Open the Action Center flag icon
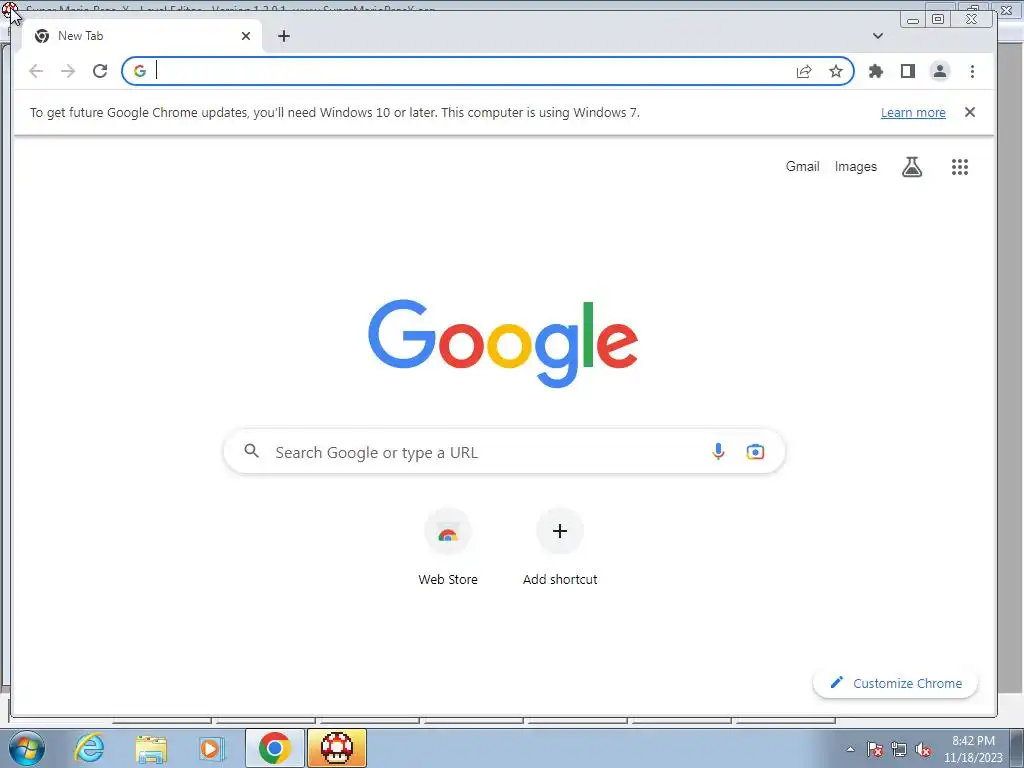This screenshot has height=768, width=1024. click(875, 749)
